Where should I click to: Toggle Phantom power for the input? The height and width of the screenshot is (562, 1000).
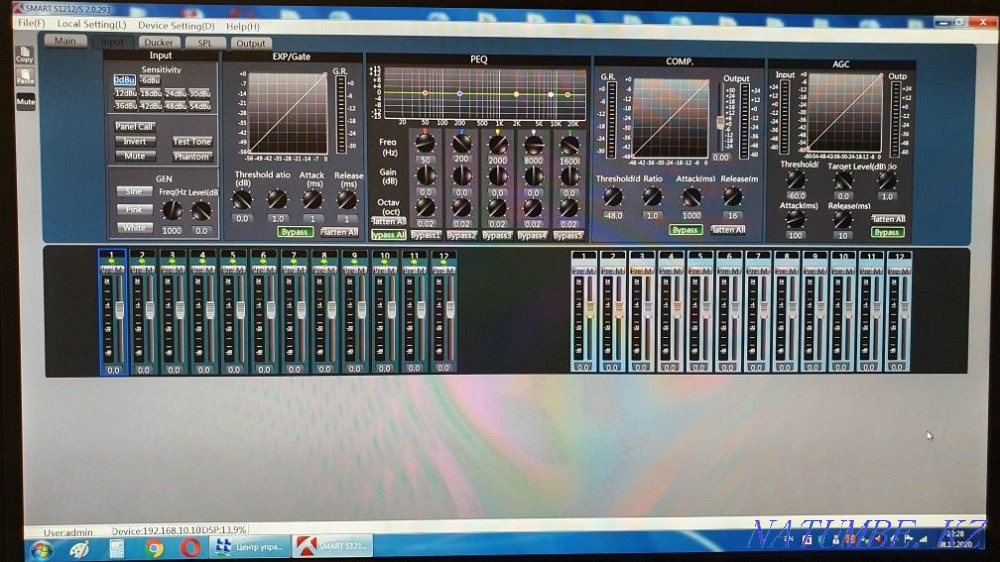coord(191,157)
